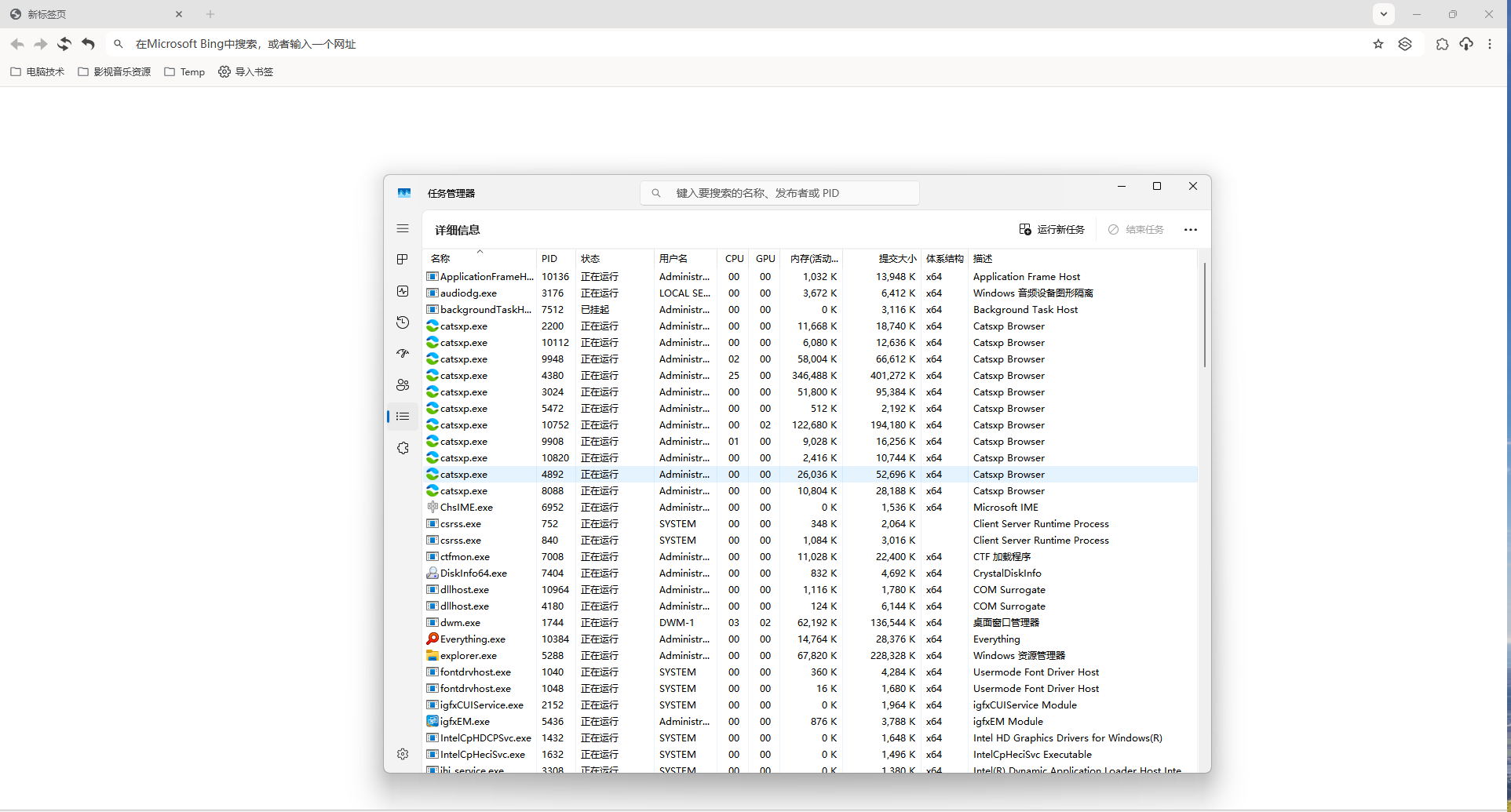Screen dimensions: 1511x812
Task: Open the 电脑技术 bookmark folder
Action: (x=38, y=71)
